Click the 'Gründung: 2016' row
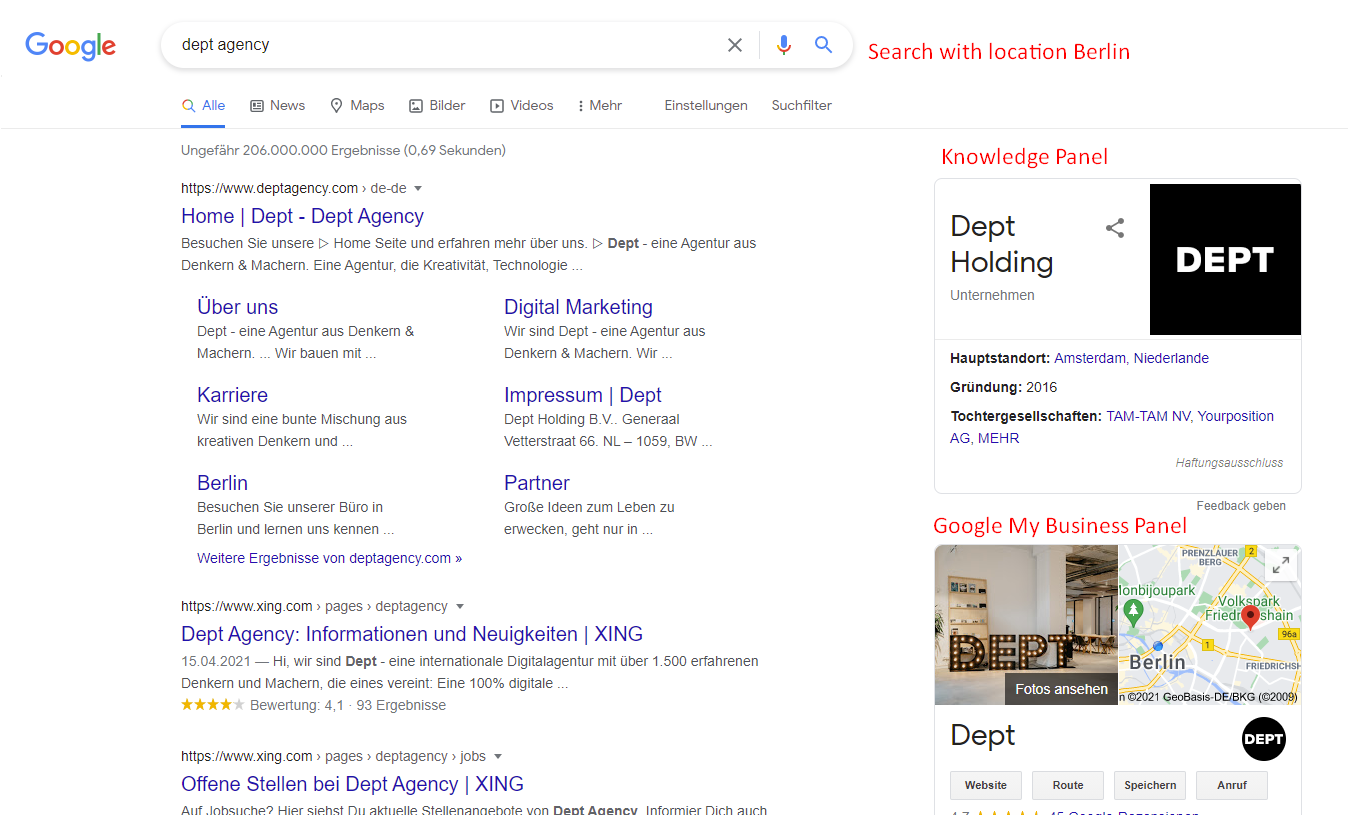 [1003, 387]
